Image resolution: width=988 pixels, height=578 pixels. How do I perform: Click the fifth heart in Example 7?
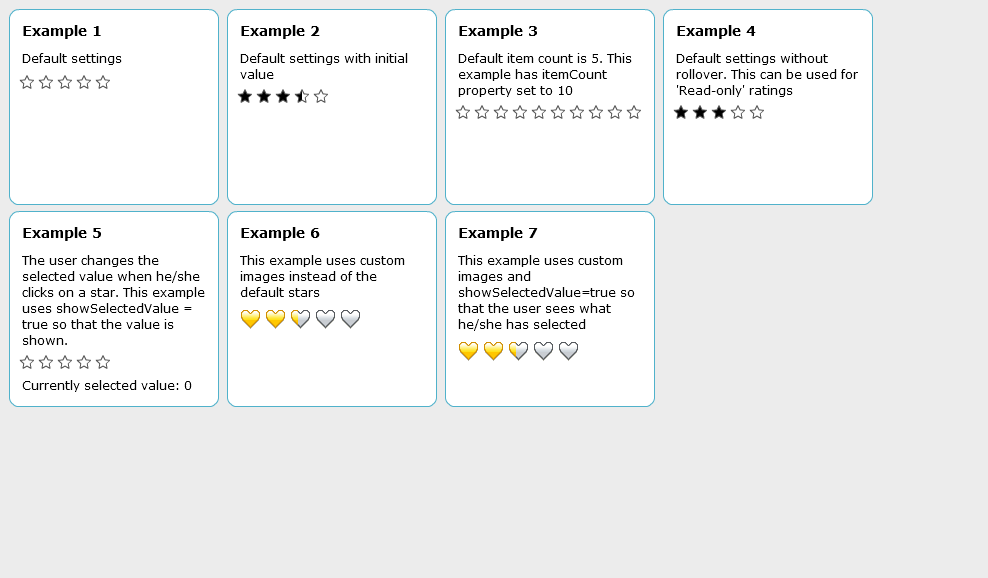pos(568,350)
